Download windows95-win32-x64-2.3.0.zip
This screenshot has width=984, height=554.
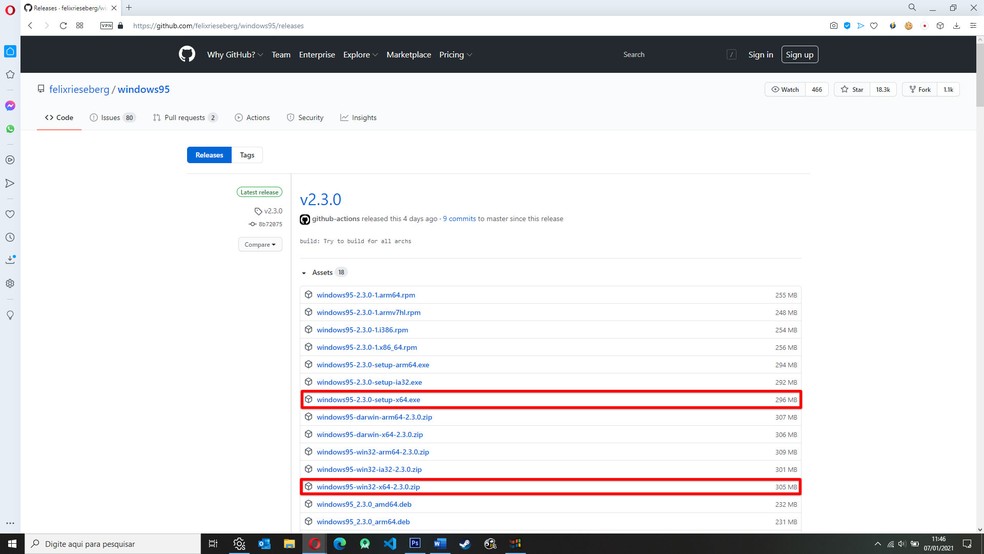(x=368, y=487)
